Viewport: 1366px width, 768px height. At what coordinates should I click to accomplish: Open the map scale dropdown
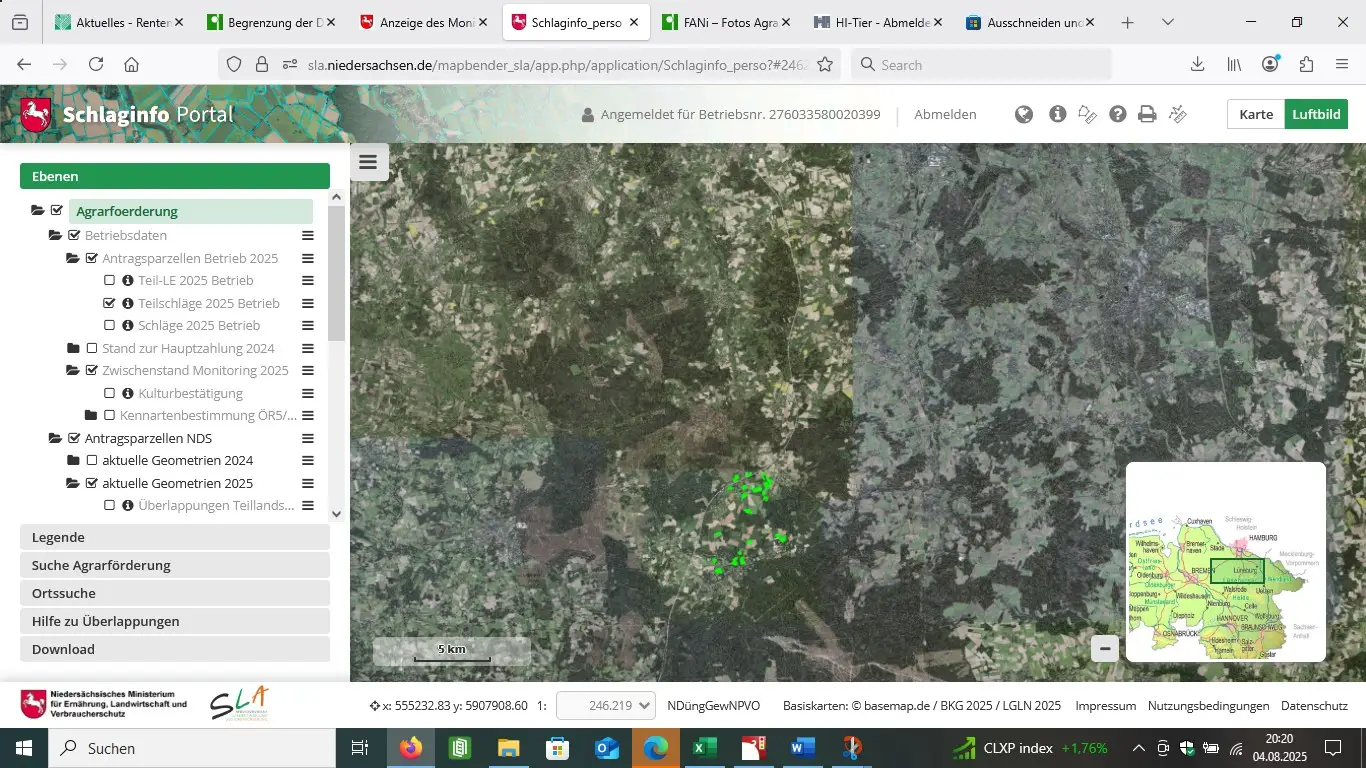pyautogui.click(x=605, y=705)
